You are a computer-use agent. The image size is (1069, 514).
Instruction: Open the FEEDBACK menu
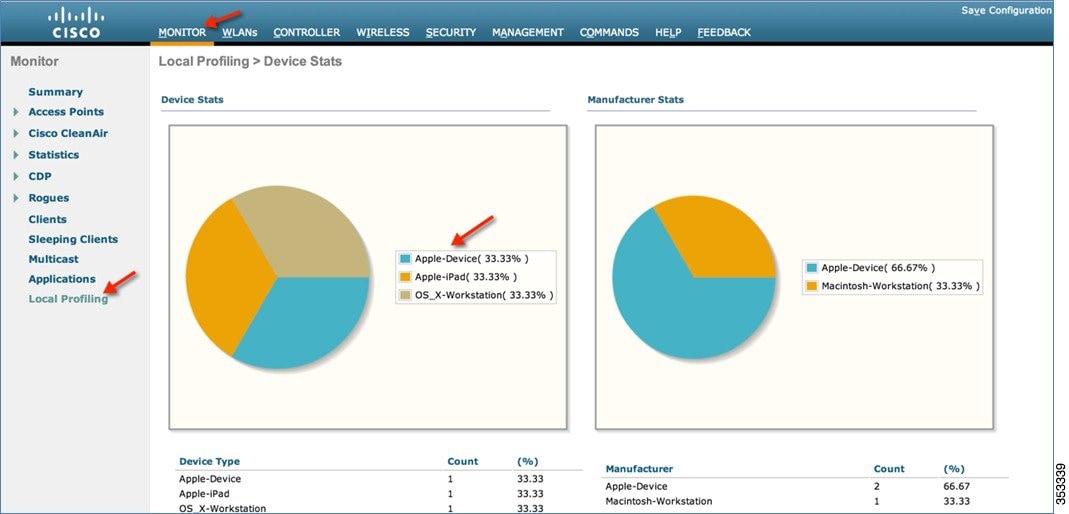pyautogui.click(x=724, y=32)
